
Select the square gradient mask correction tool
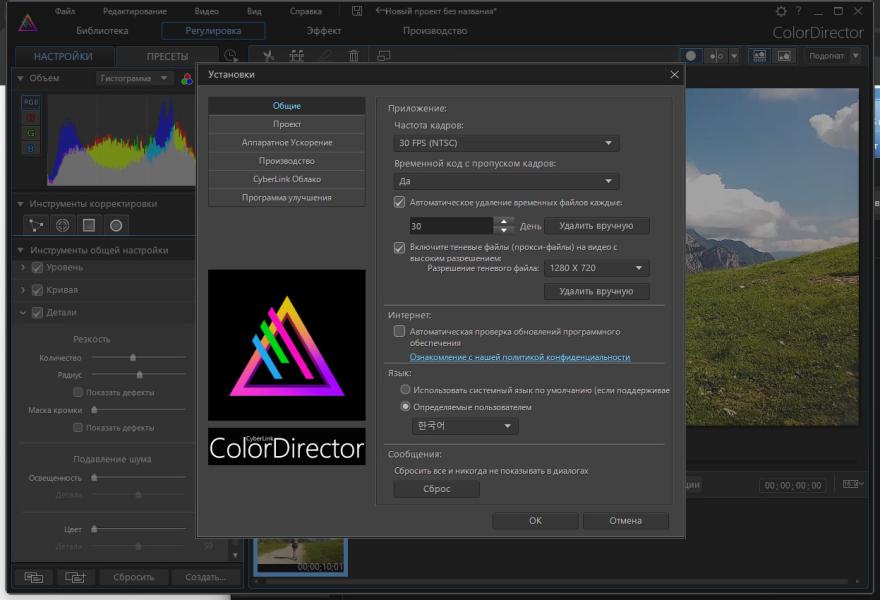tap(89, 225)
